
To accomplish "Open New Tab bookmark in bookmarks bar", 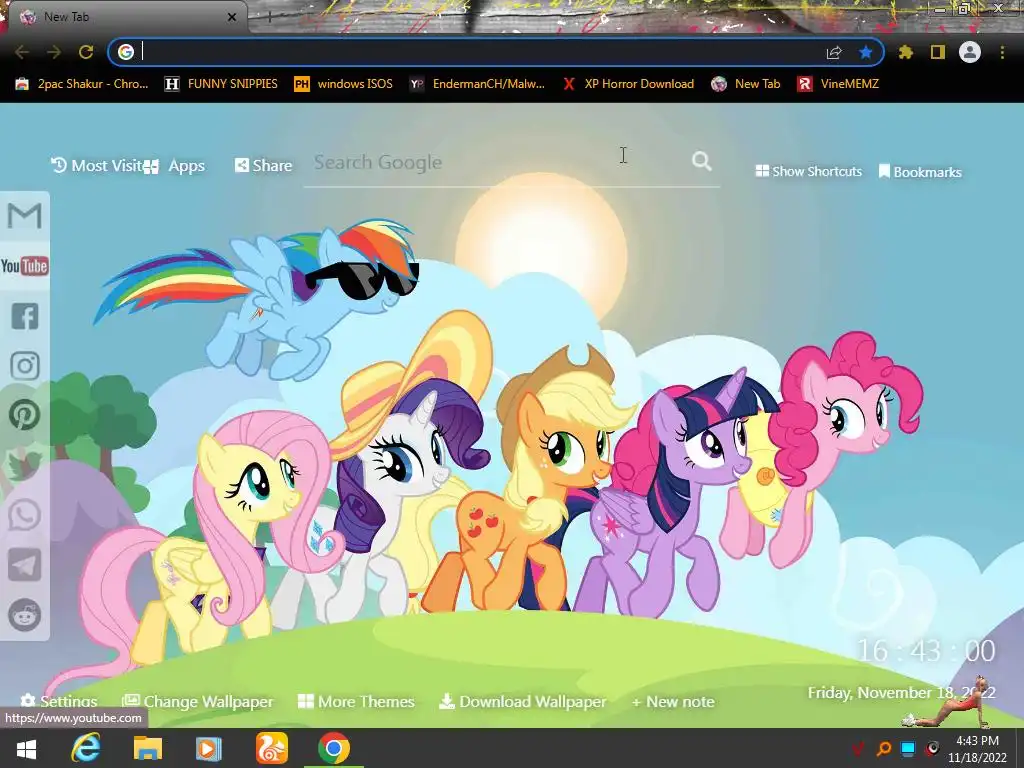I will point(746,84).
